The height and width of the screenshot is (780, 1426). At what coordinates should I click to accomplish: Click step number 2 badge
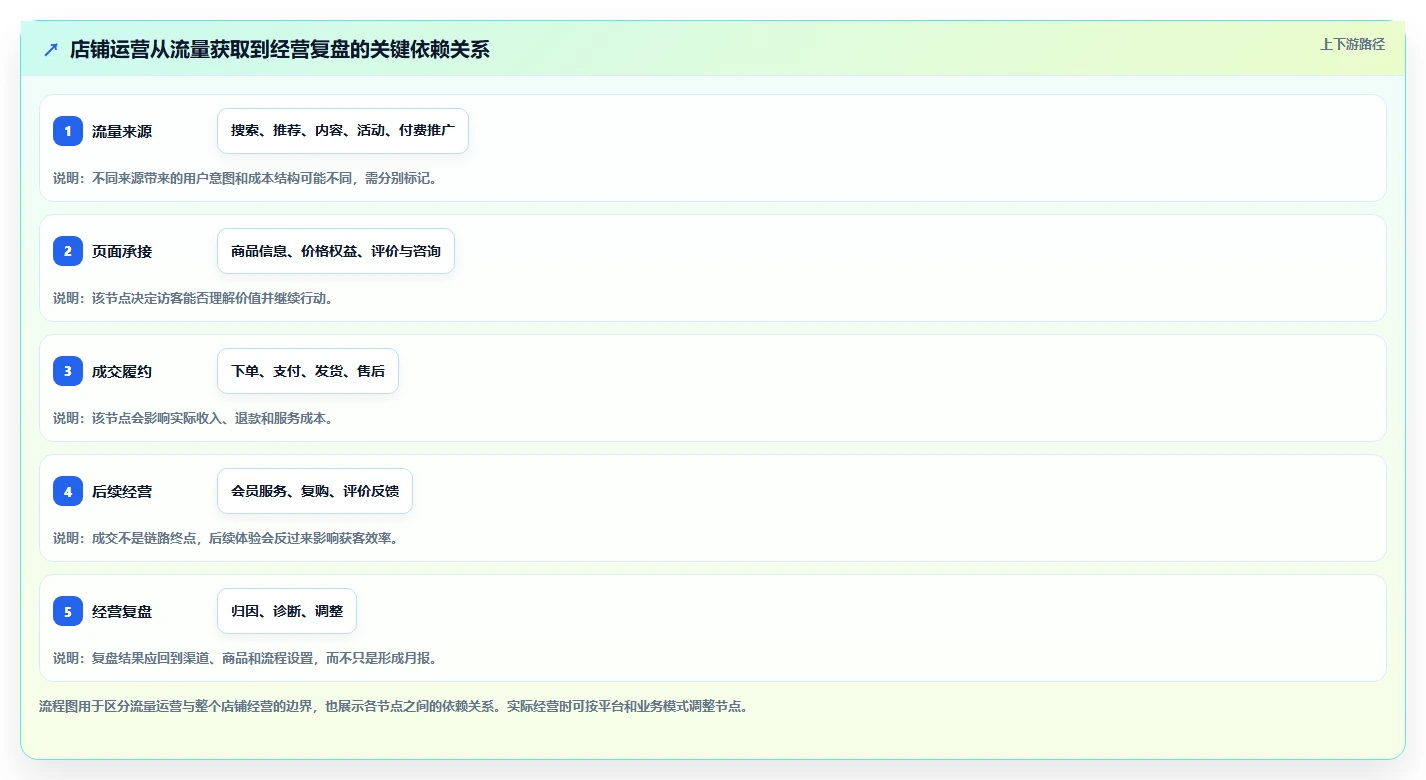(x=68, y=251)
